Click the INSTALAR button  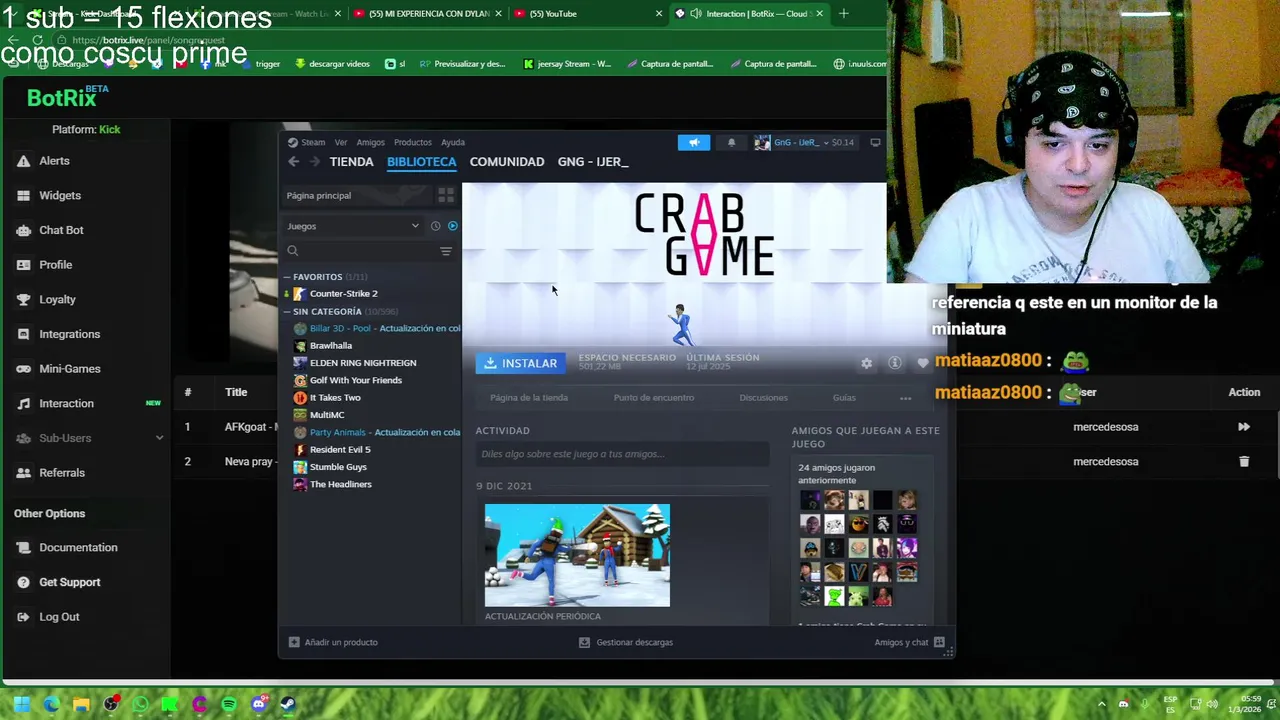click(521, 363)
